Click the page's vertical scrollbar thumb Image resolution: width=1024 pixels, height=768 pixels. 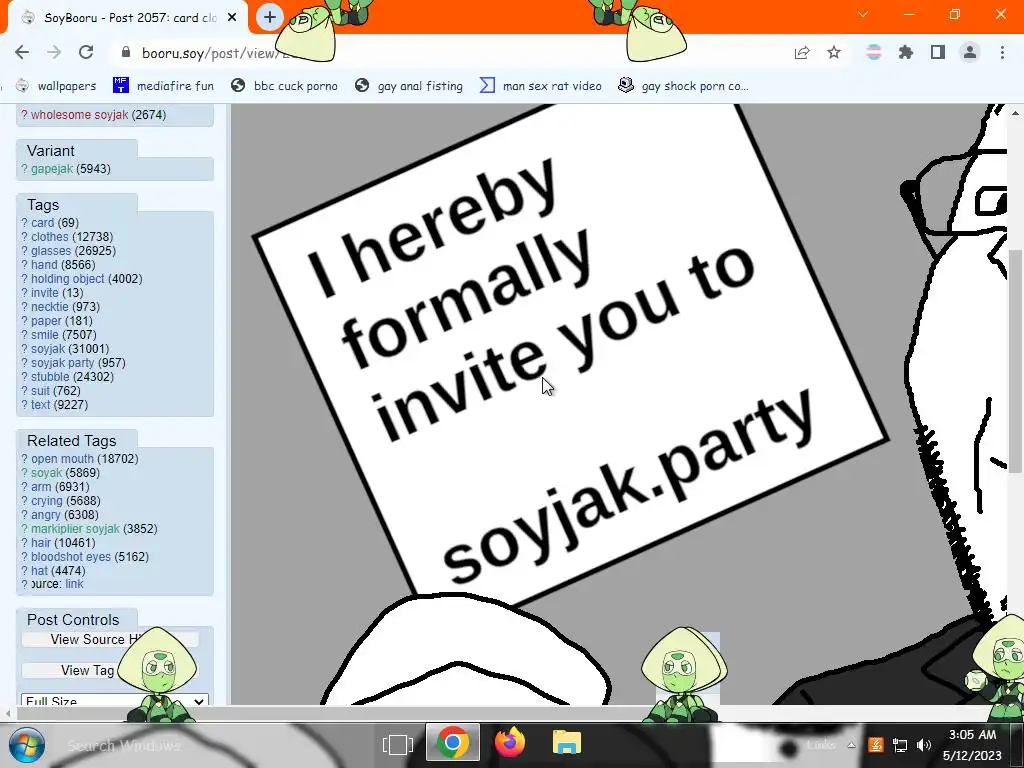pos(1015,361)
